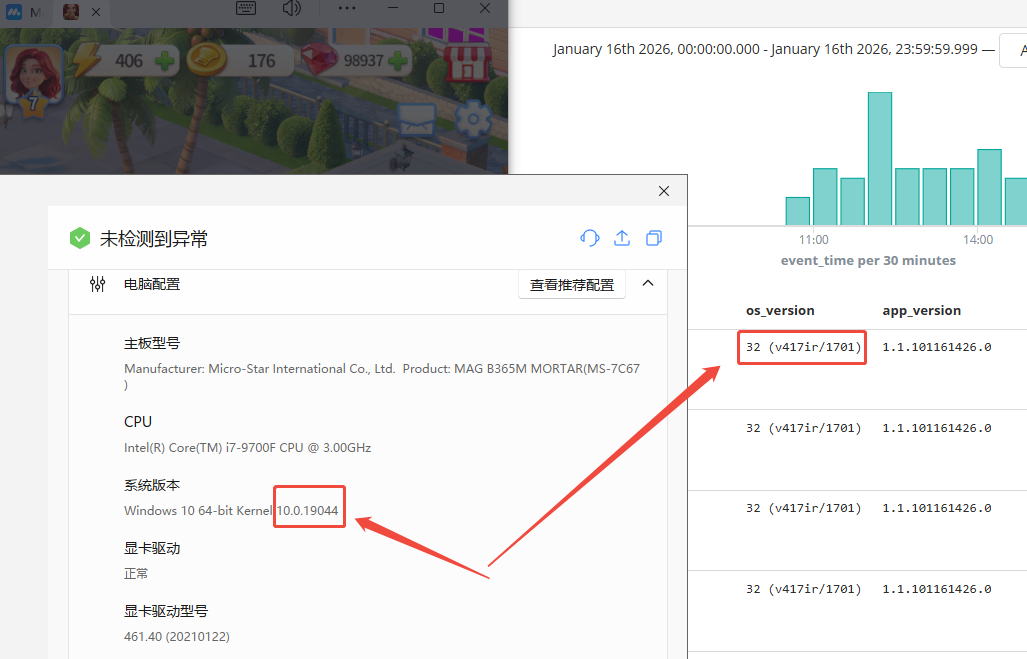Viewport: 1027px width, 659px height.
Task: Open the emulator three-dots more menu
Action: tap(347, 9)
